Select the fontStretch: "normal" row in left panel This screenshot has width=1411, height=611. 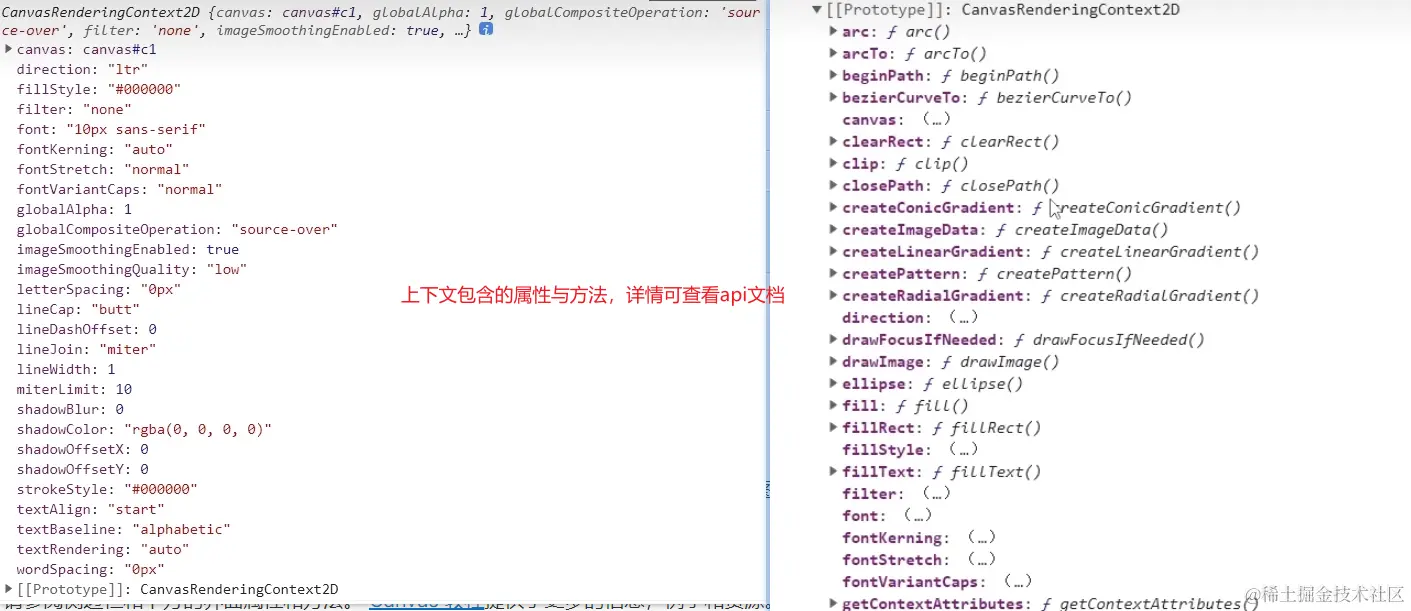(103, 169)
